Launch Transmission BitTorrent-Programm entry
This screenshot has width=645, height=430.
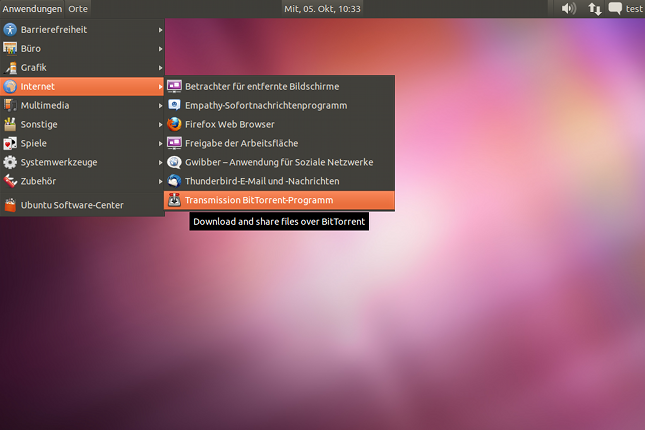[279, 200]
